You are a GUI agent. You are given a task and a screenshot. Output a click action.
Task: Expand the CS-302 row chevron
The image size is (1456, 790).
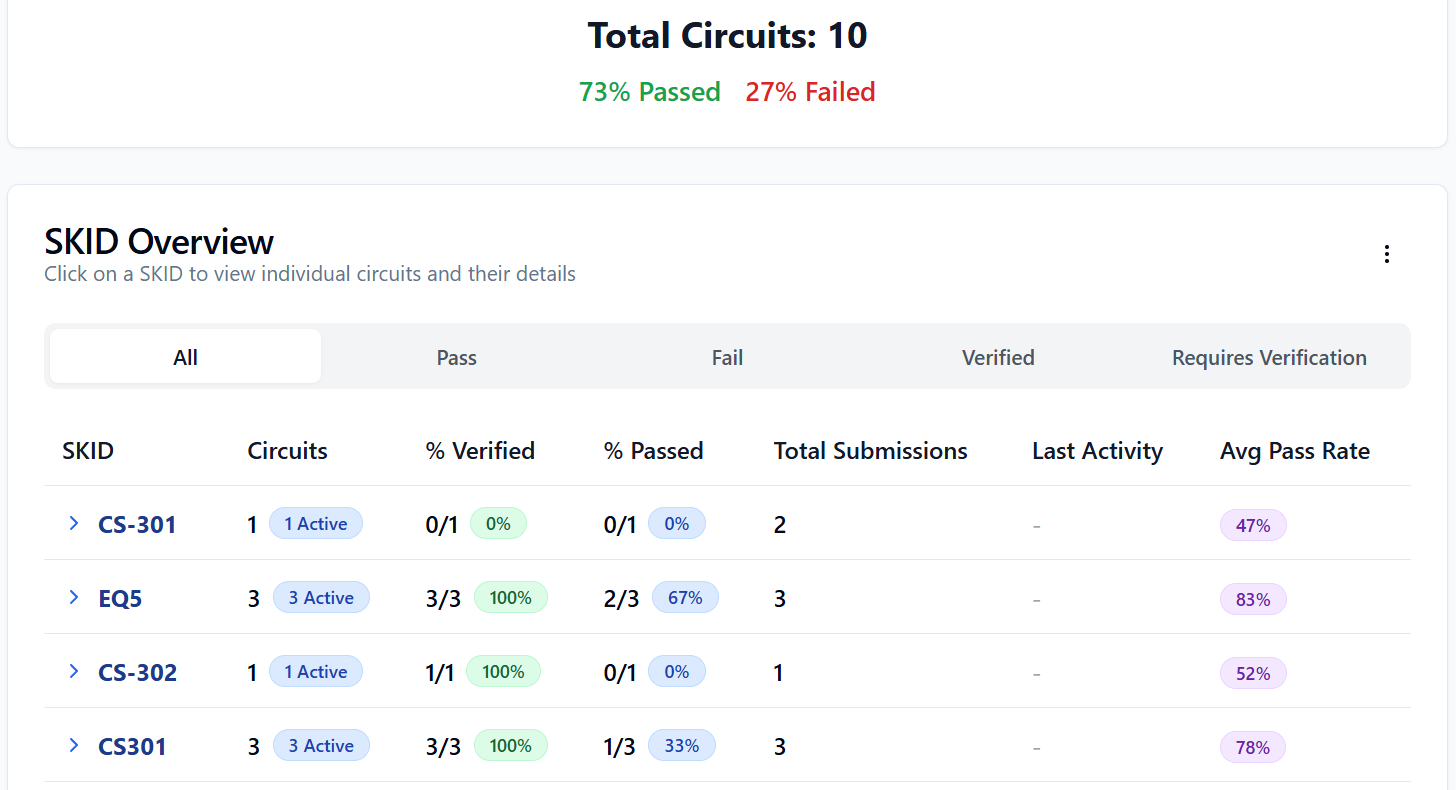(73, 671)
